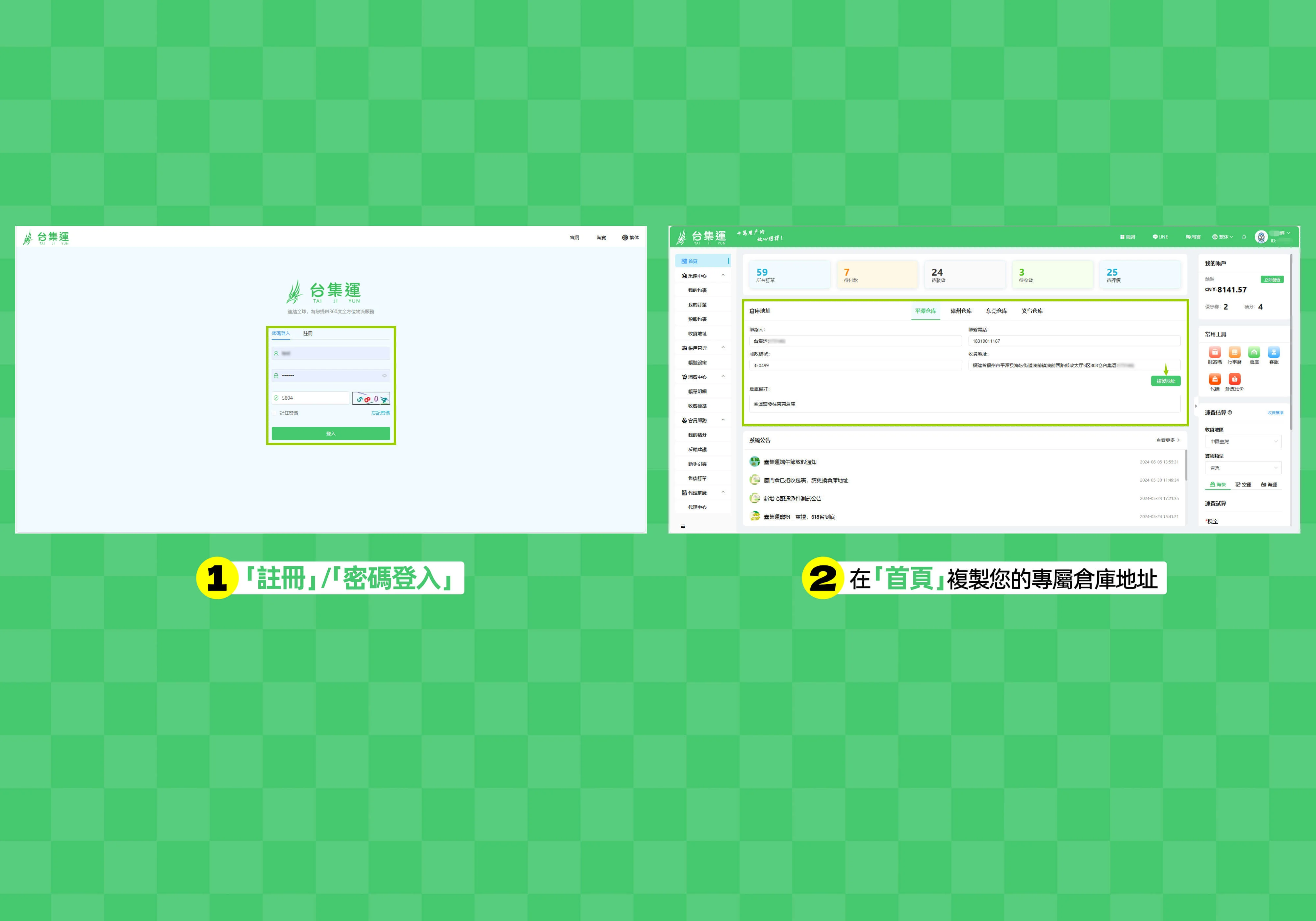Collapse the 代理推廣 sidebar group
This screenshot has height=921, width=1316.
pyautogui.click(x=723, y=492)
